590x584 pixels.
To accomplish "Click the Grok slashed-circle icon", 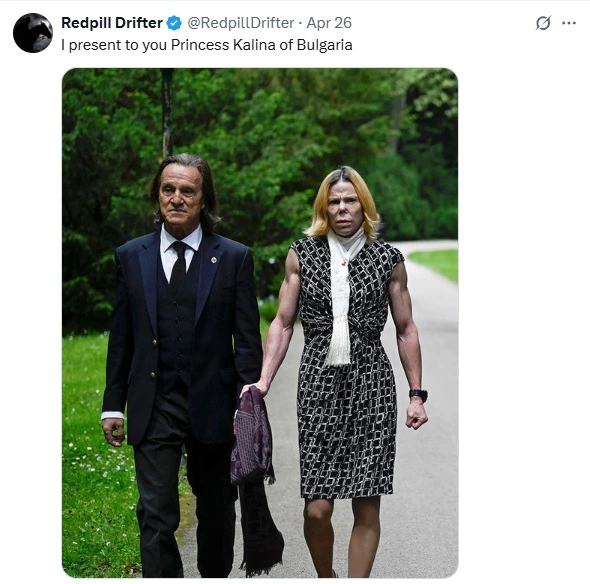I will pos(543,23).
